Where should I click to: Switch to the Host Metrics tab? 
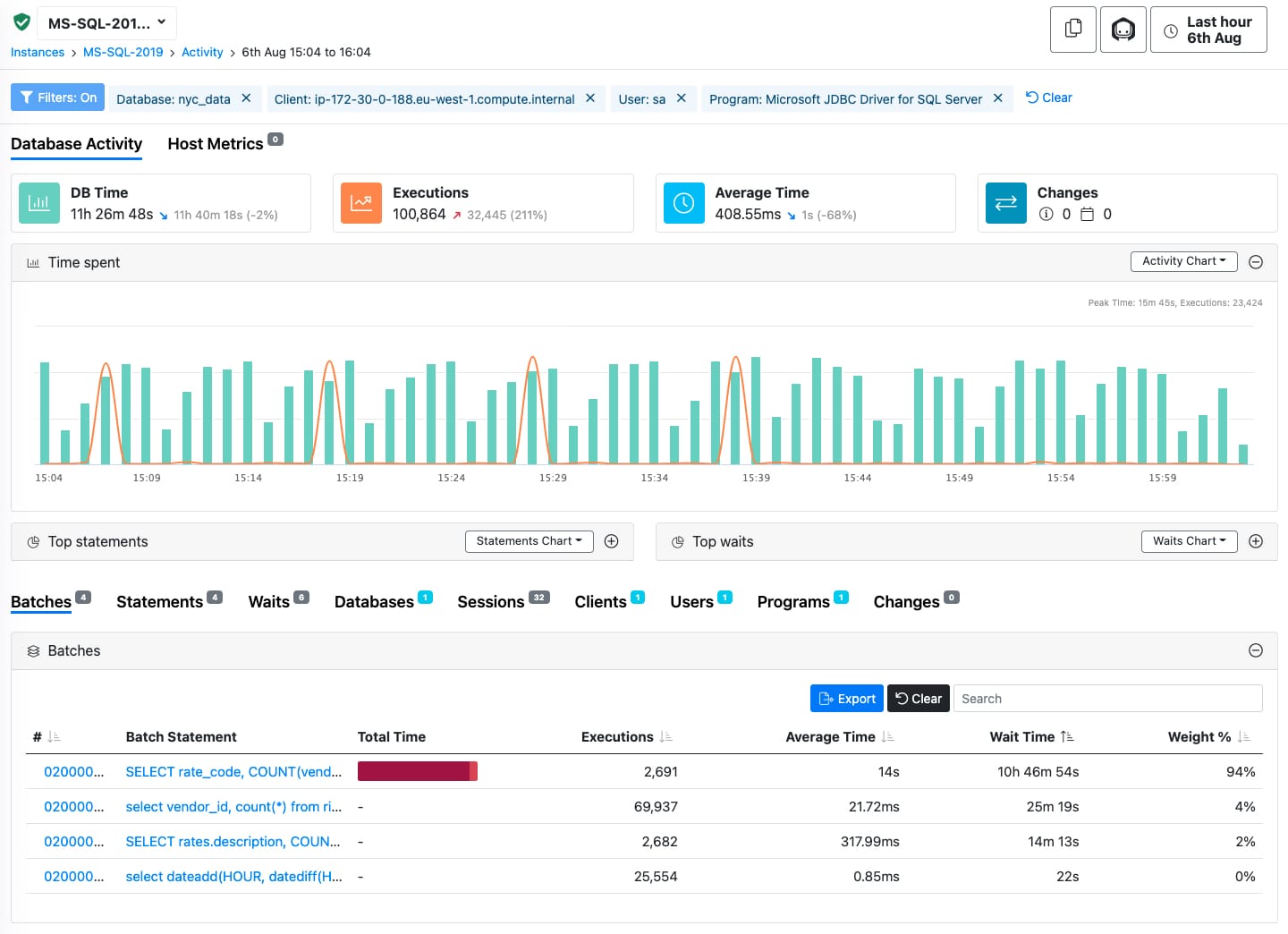(x=215, y=143)
